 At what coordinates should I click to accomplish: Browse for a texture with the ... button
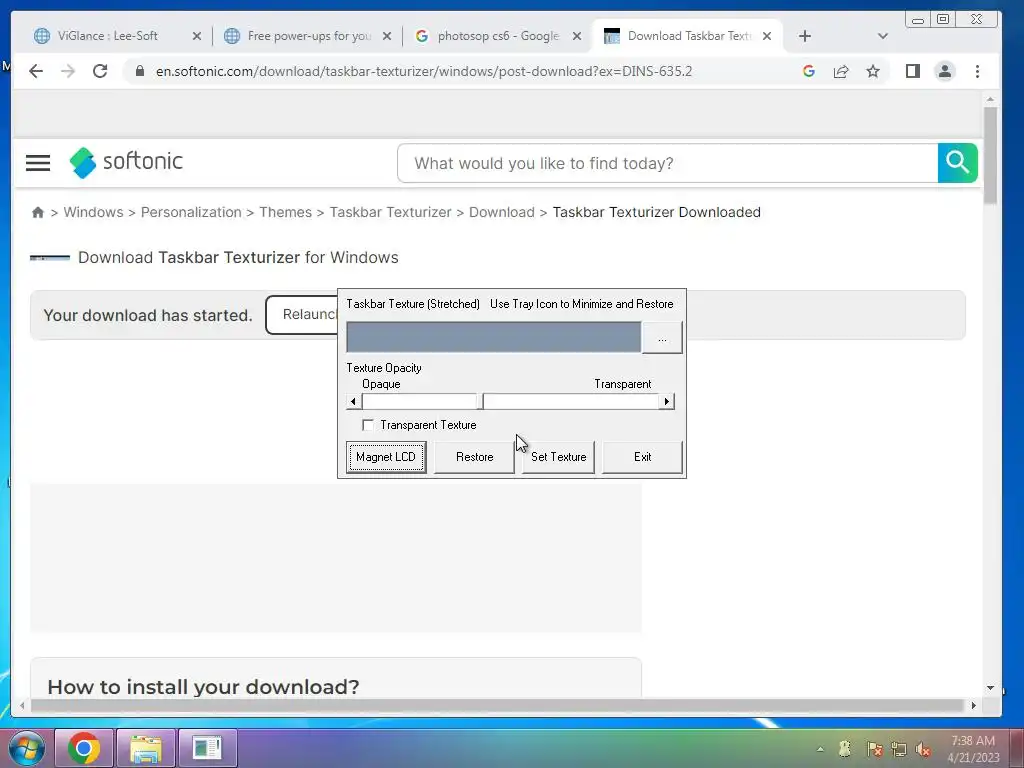[662, 338]
